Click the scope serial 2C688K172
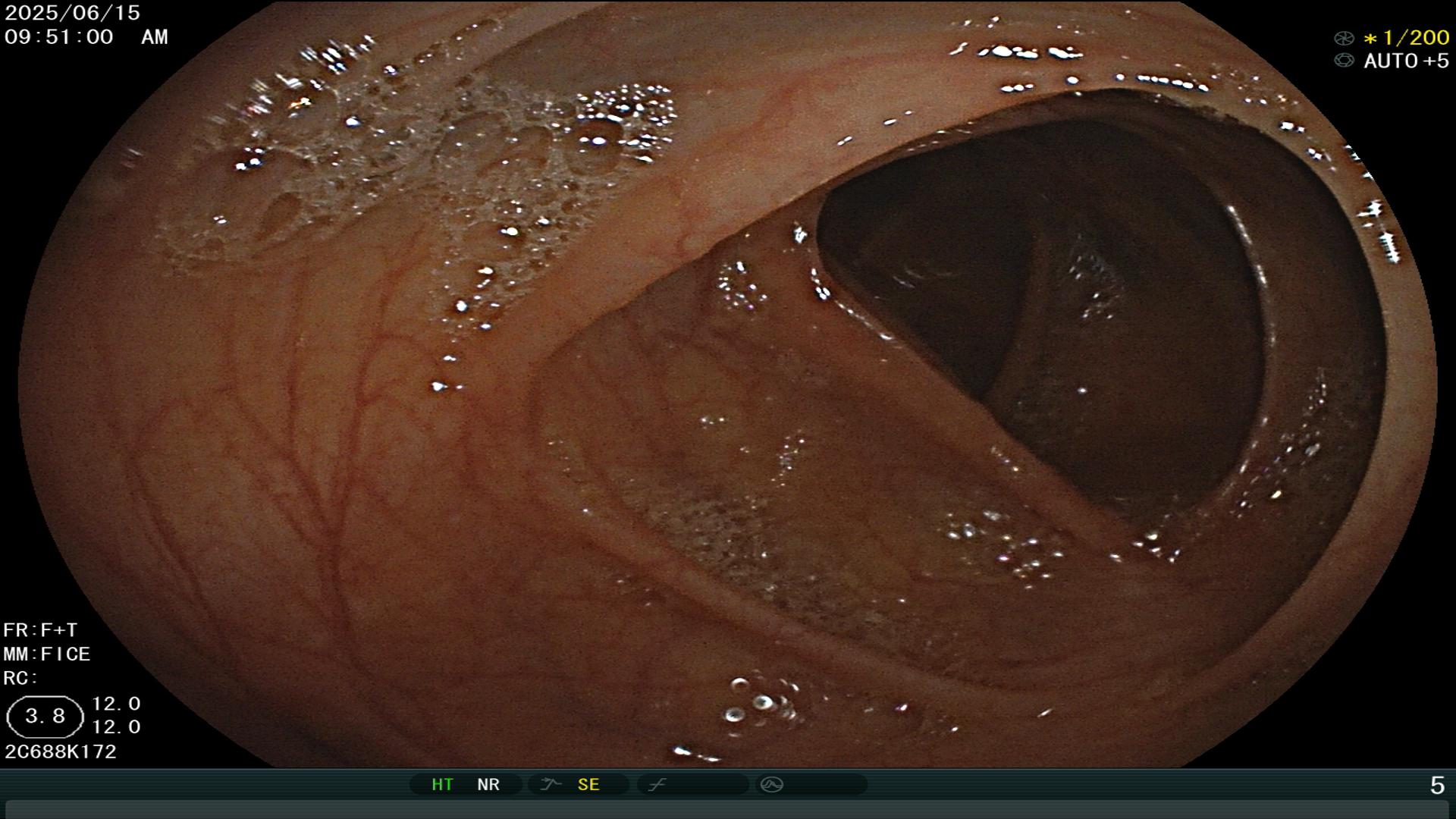1456x819 pixels. pos(61,752)
